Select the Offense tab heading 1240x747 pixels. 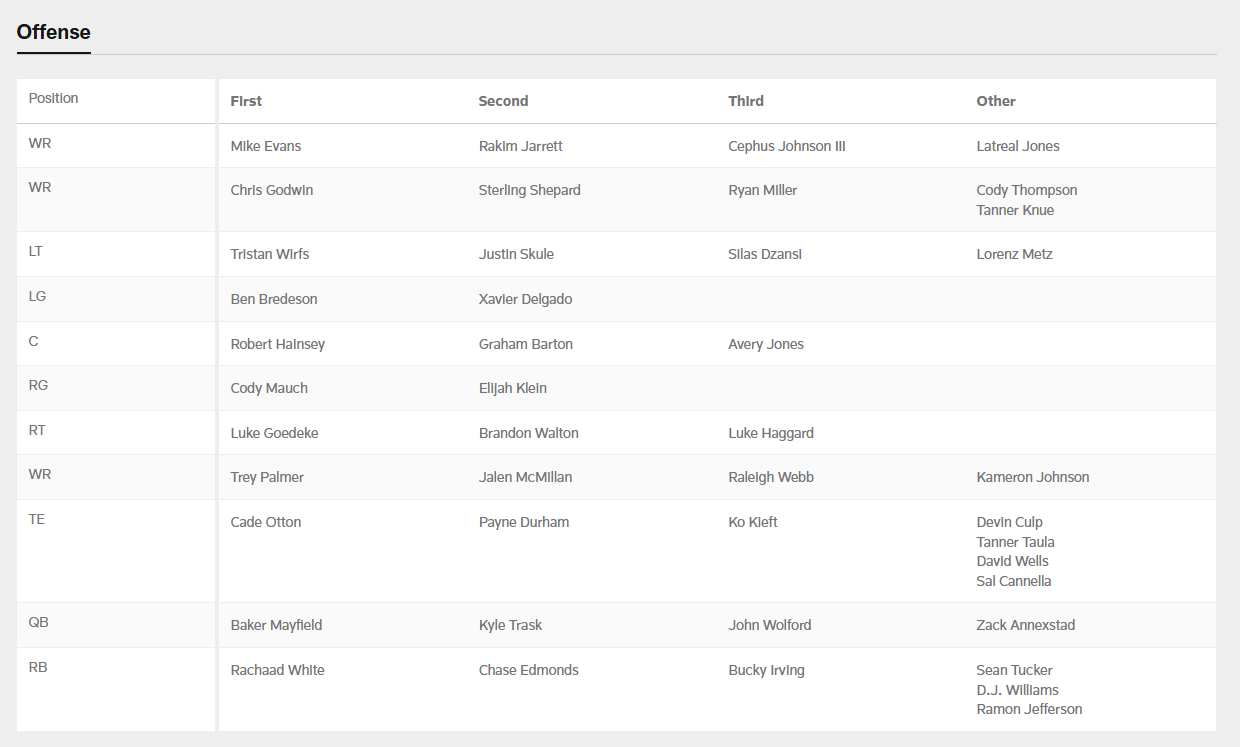[53, 32]
